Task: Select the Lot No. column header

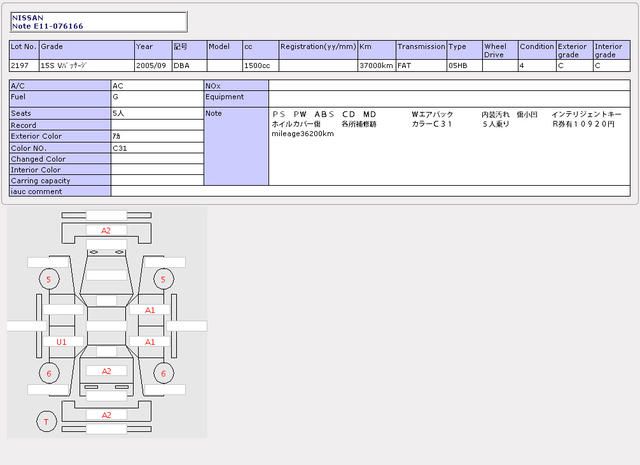Action: click(x=24, y=50)
